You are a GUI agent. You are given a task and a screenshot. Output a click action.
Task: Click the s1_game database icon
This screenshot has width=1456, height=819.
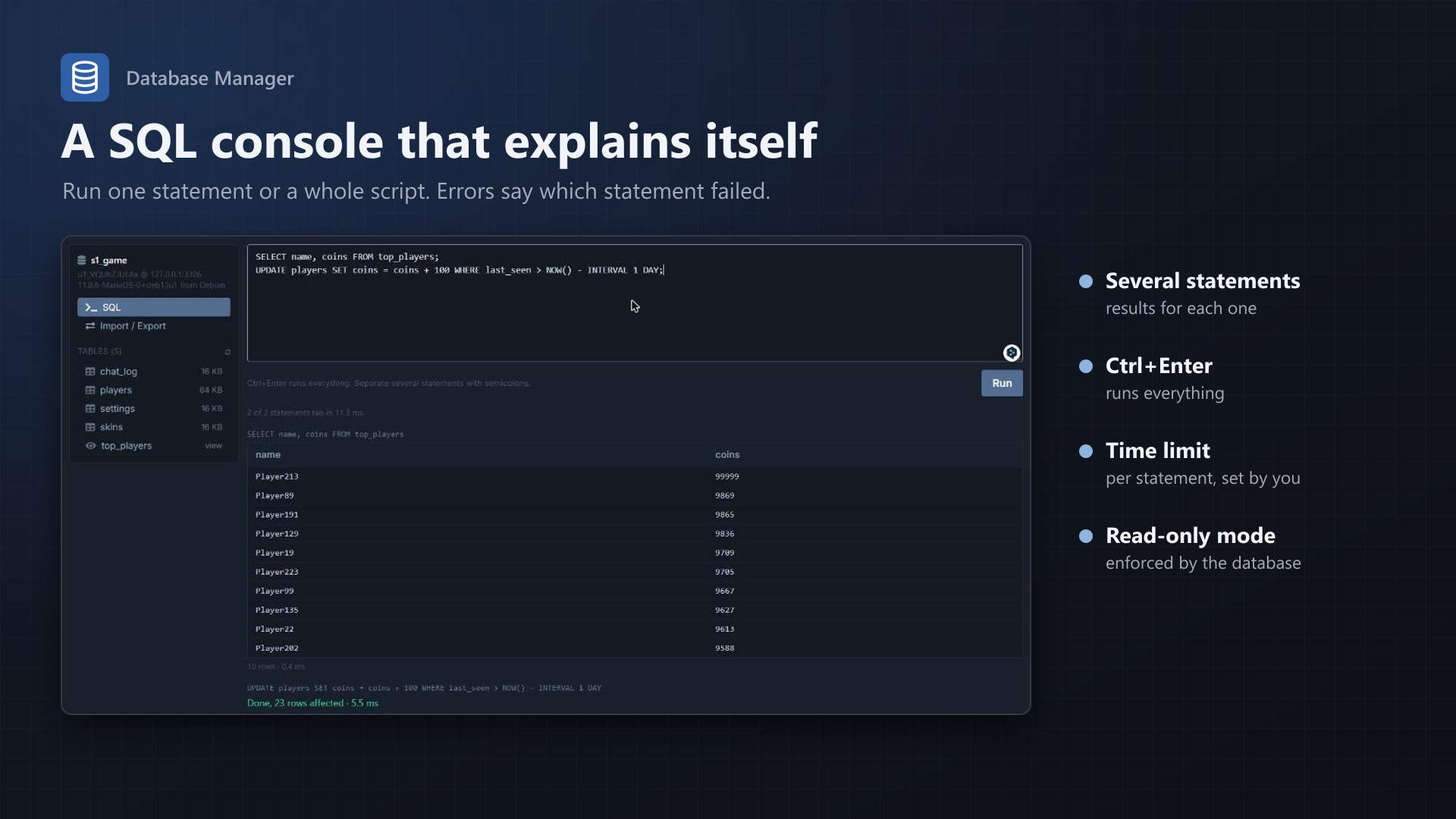pyautogui.click(x=82, y=260)
